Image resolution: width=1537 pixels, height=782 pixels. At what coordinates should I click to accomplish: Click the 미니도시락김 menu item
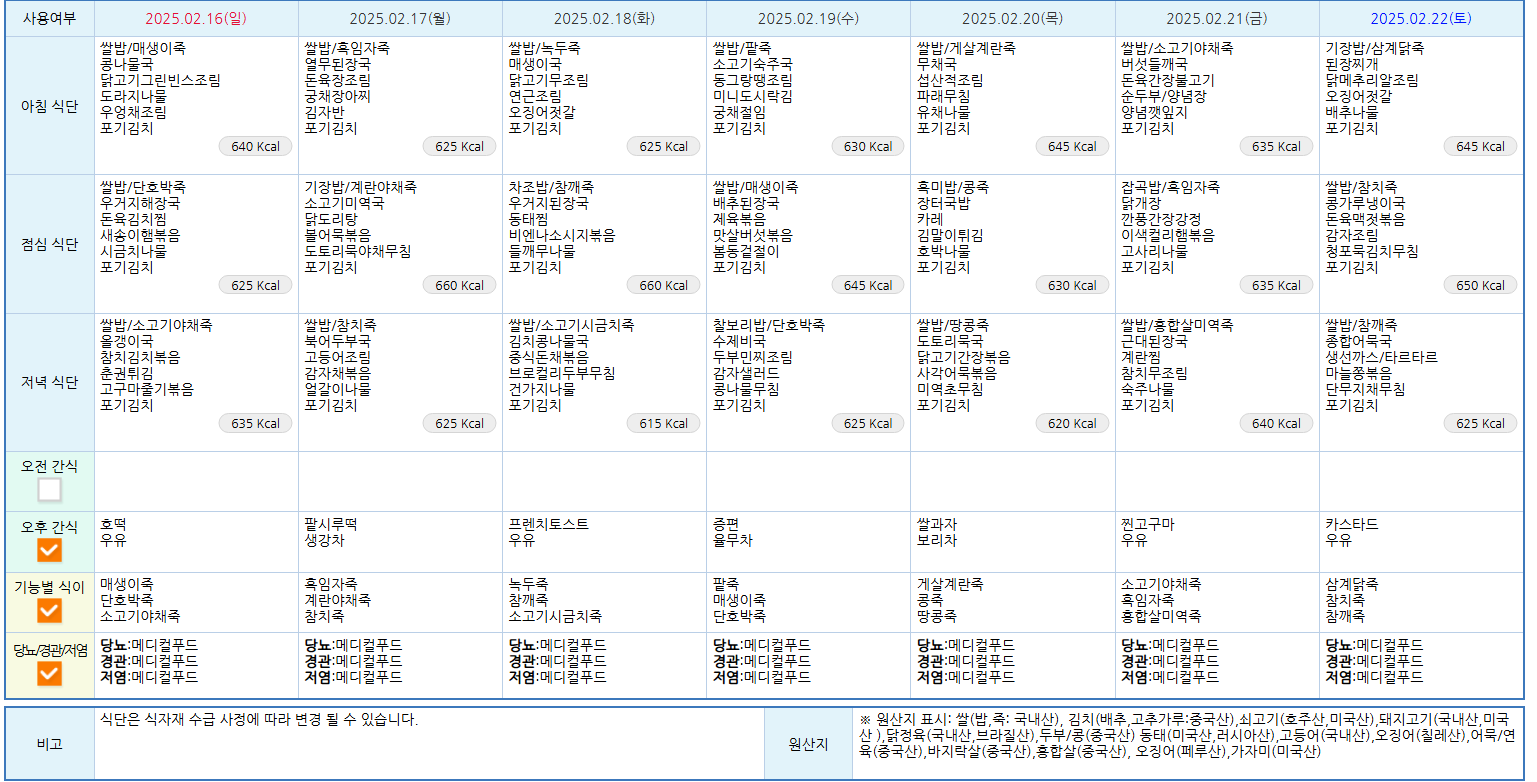(752, 96)
